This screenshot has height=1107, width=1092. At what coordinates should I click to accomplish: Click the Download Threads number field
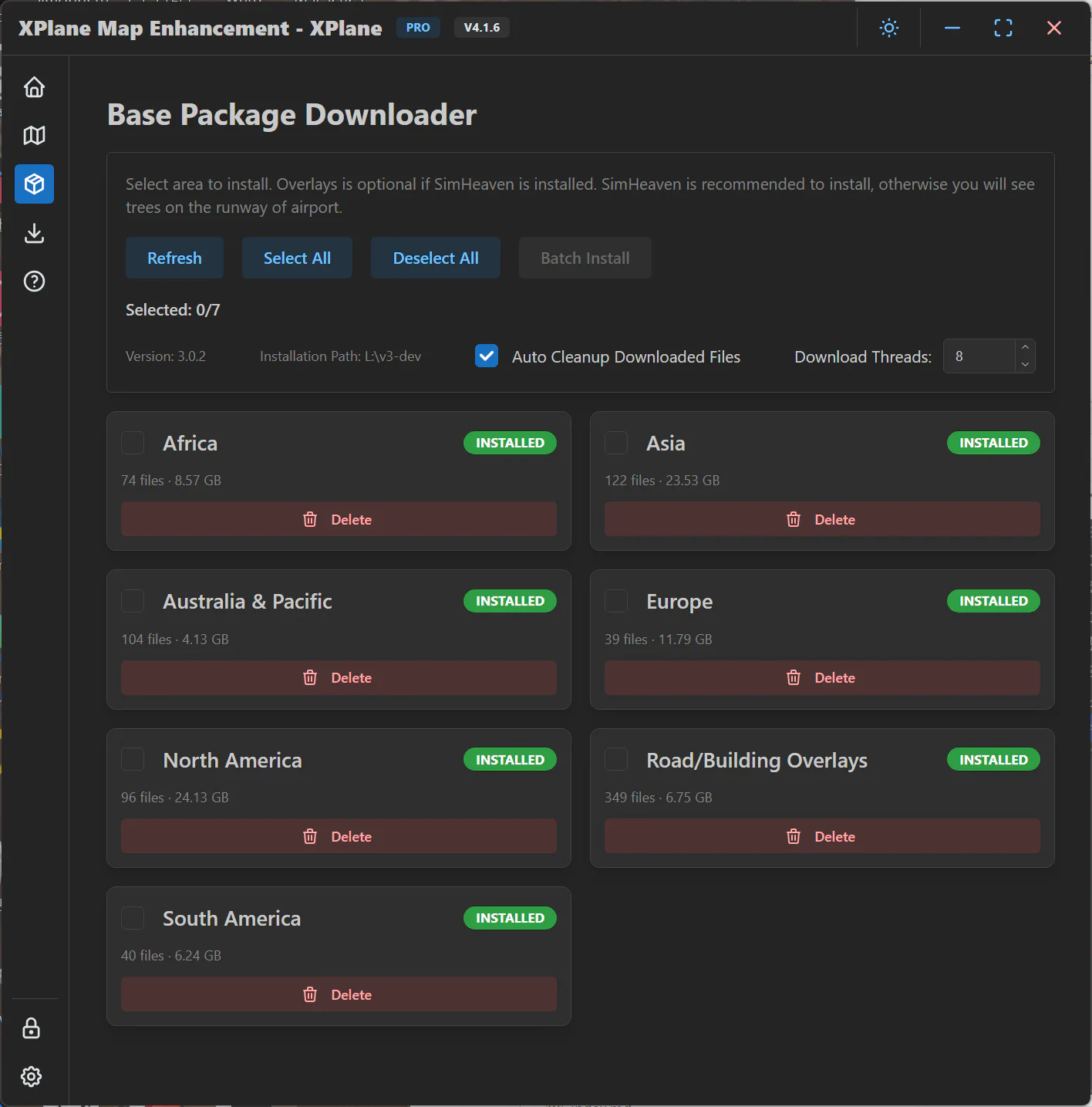(x=979, y=356)
